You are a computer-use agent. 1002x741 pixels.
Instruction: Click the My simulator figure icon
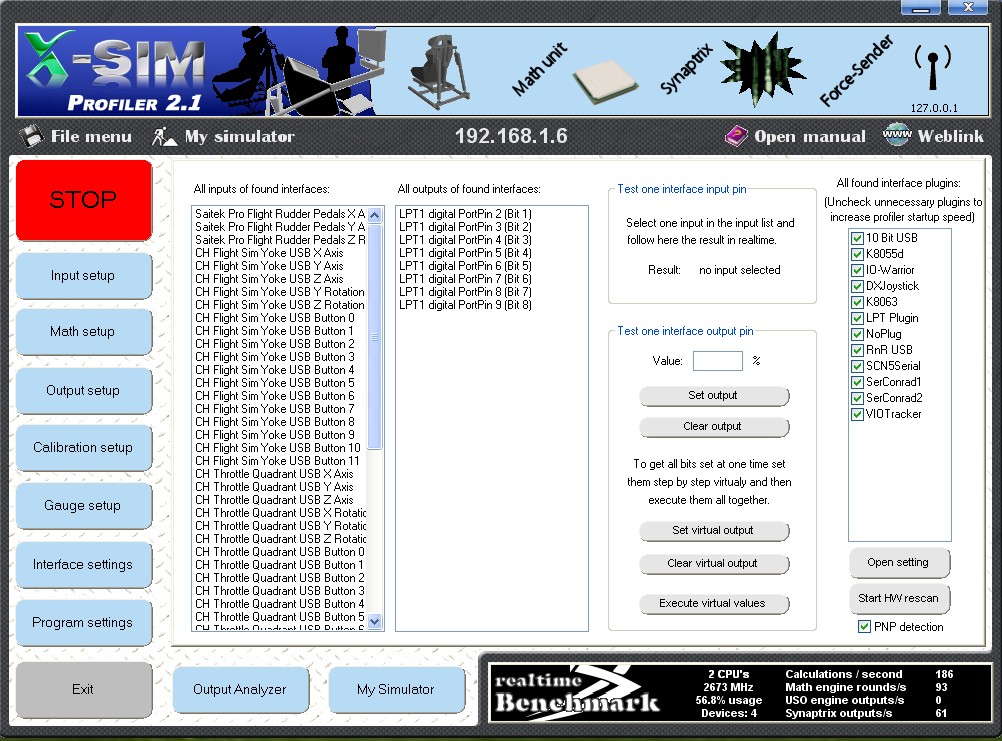(164, 136)
